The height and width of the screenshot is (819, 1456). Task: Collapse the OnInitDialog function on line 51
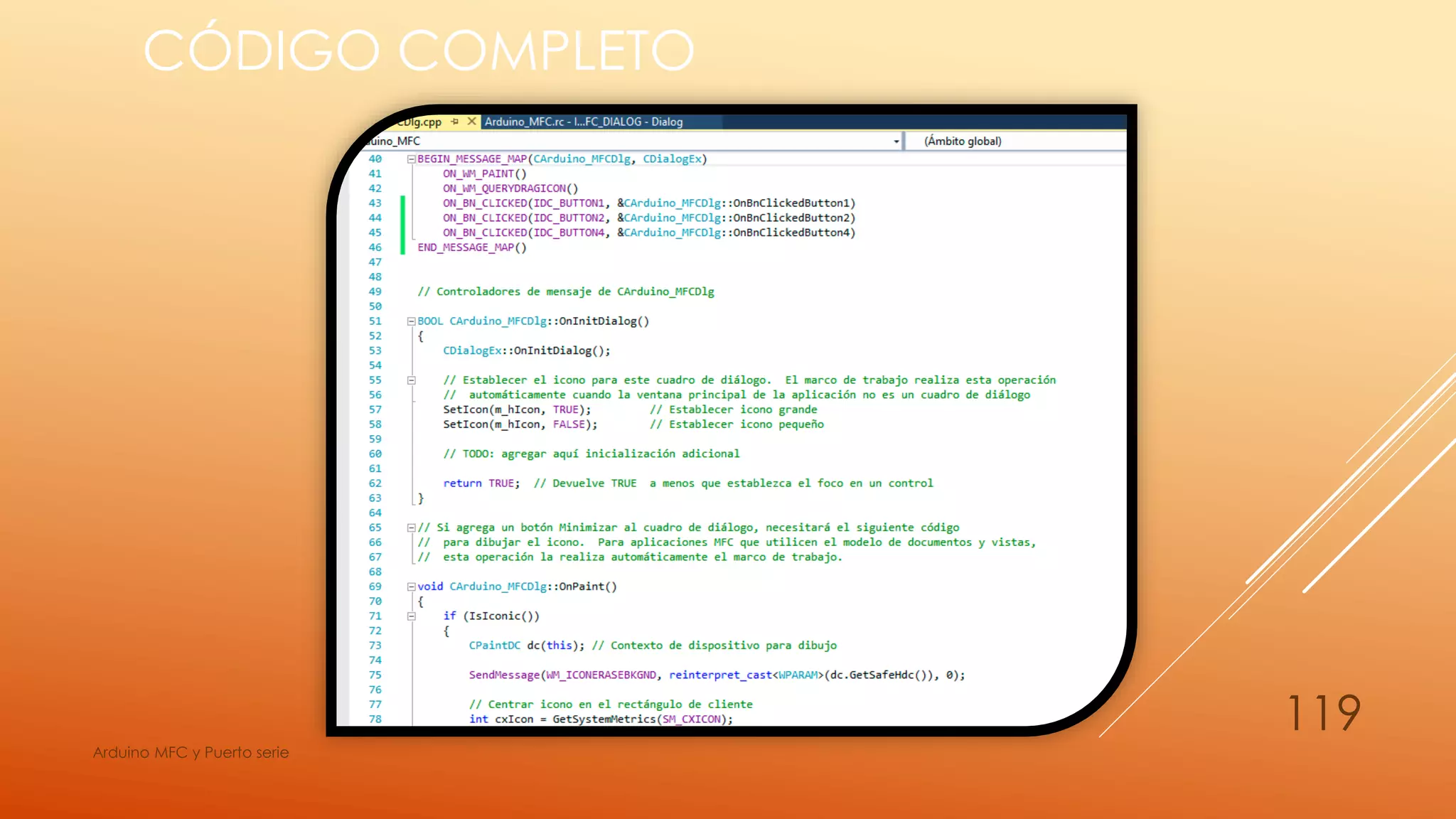[x=411, y=321]
